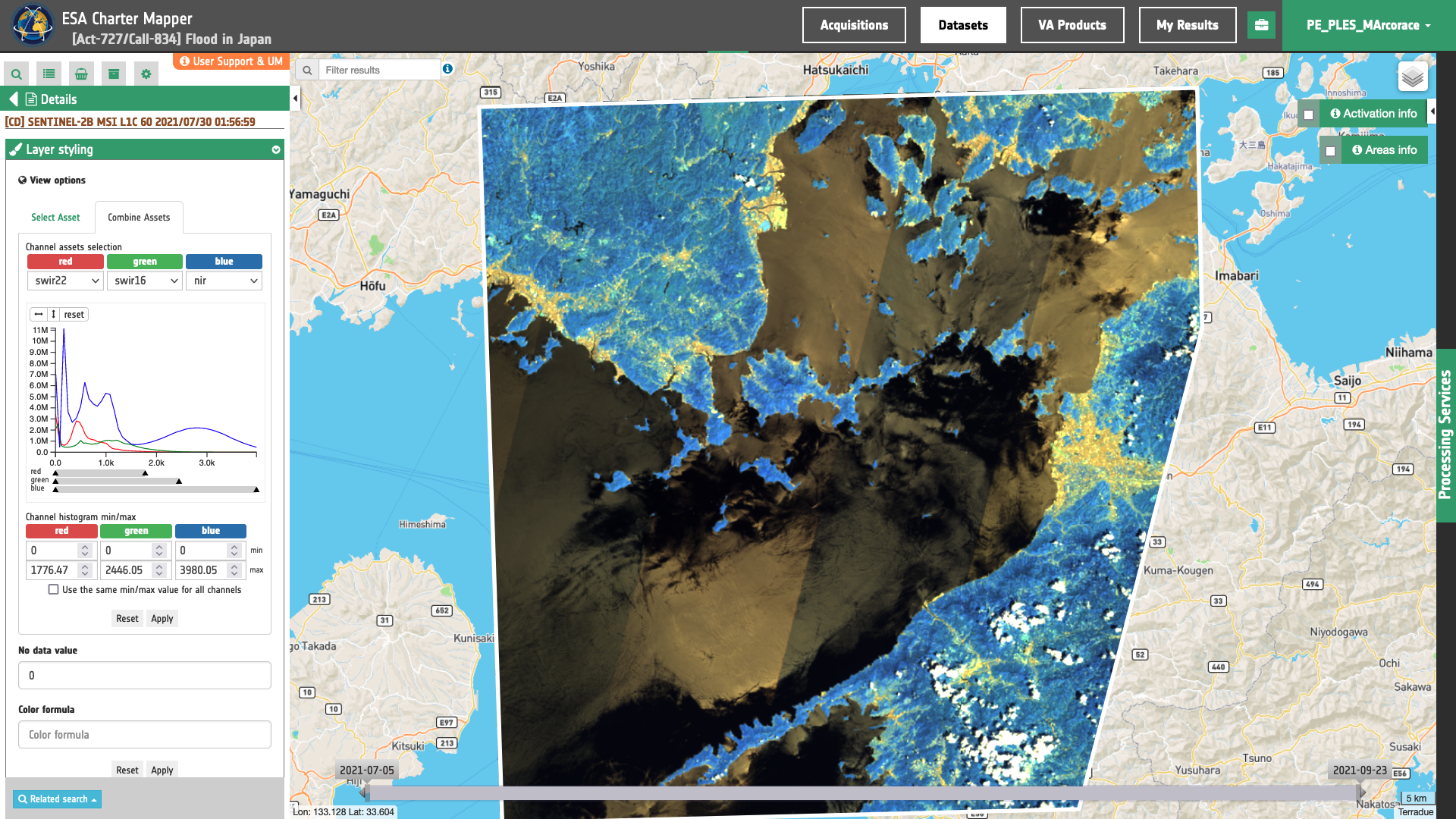Open the Acquisitions menu

[854, 25]
